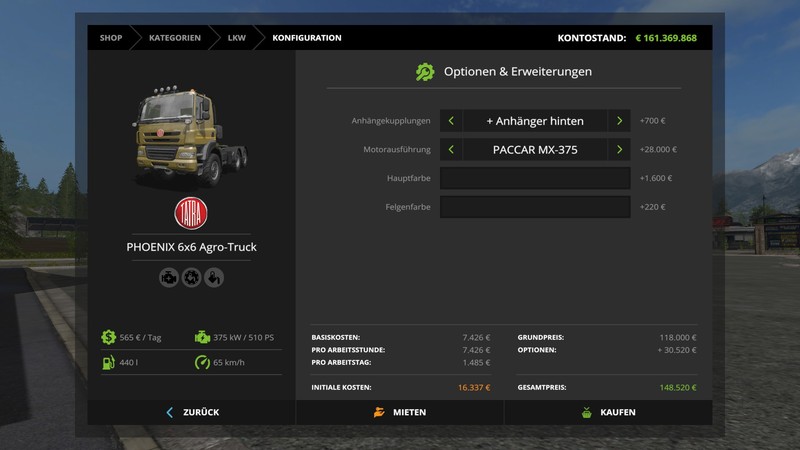The height and width of the screenshot is (450, 800).
Task: Open the Hauptfarbe color field
Action: (535, 179)
